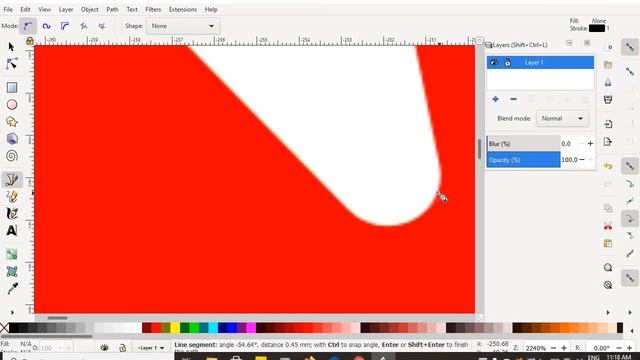Open a file using folder icon
This screenshot has width=640, height=360.
coord(608,64)
